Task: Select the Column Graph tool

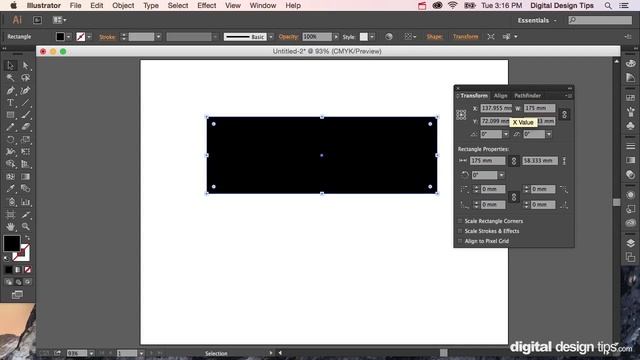Action: tap(25, 202)
